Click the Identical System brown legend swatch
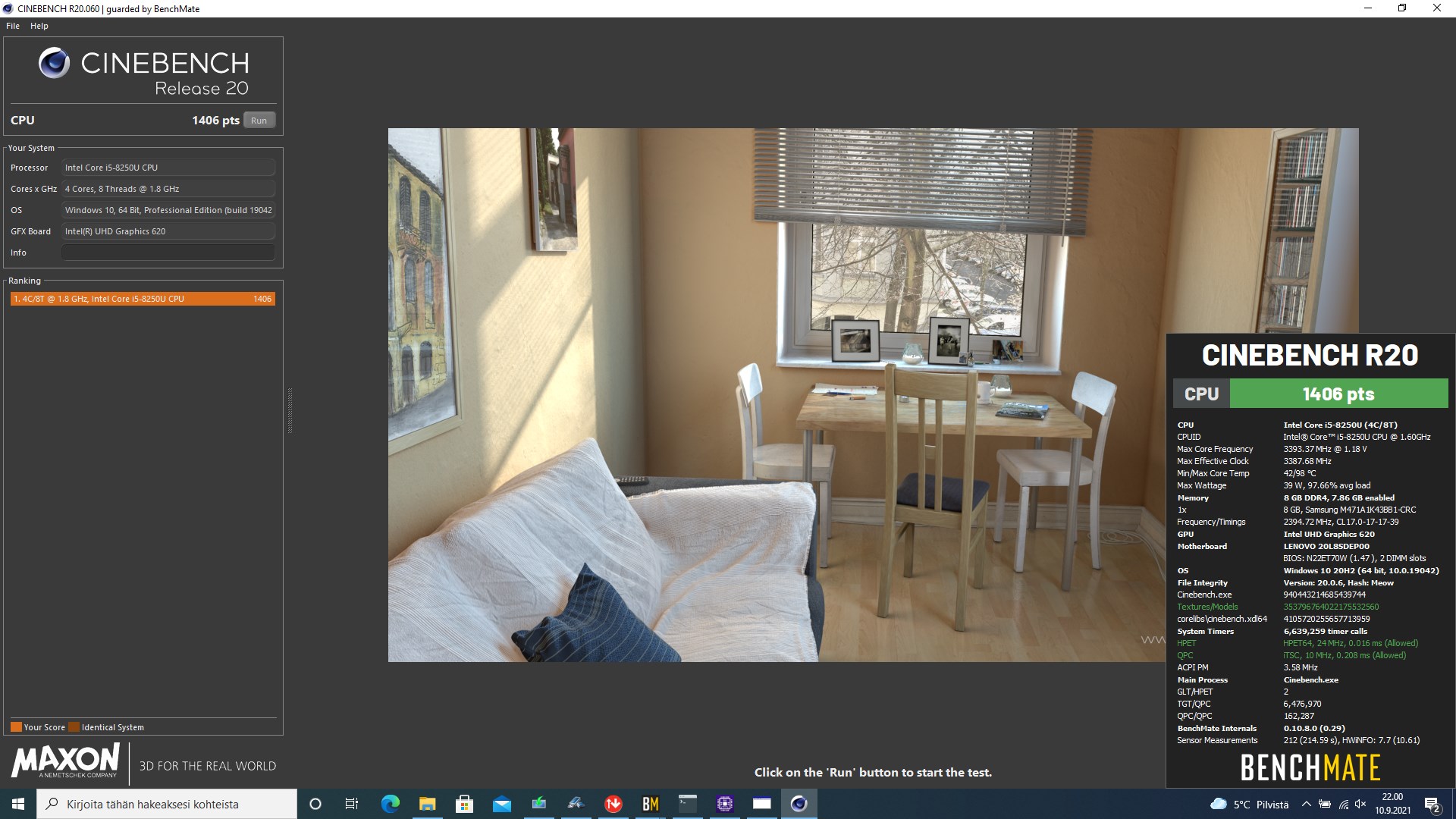 click(74, 727)
